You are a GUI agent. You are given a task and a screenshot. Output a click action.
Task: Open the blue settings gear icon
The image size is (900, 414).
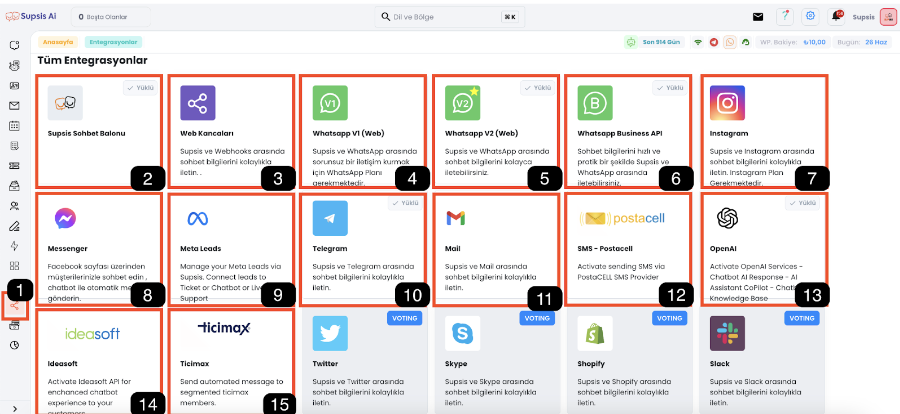coord(810,17)
